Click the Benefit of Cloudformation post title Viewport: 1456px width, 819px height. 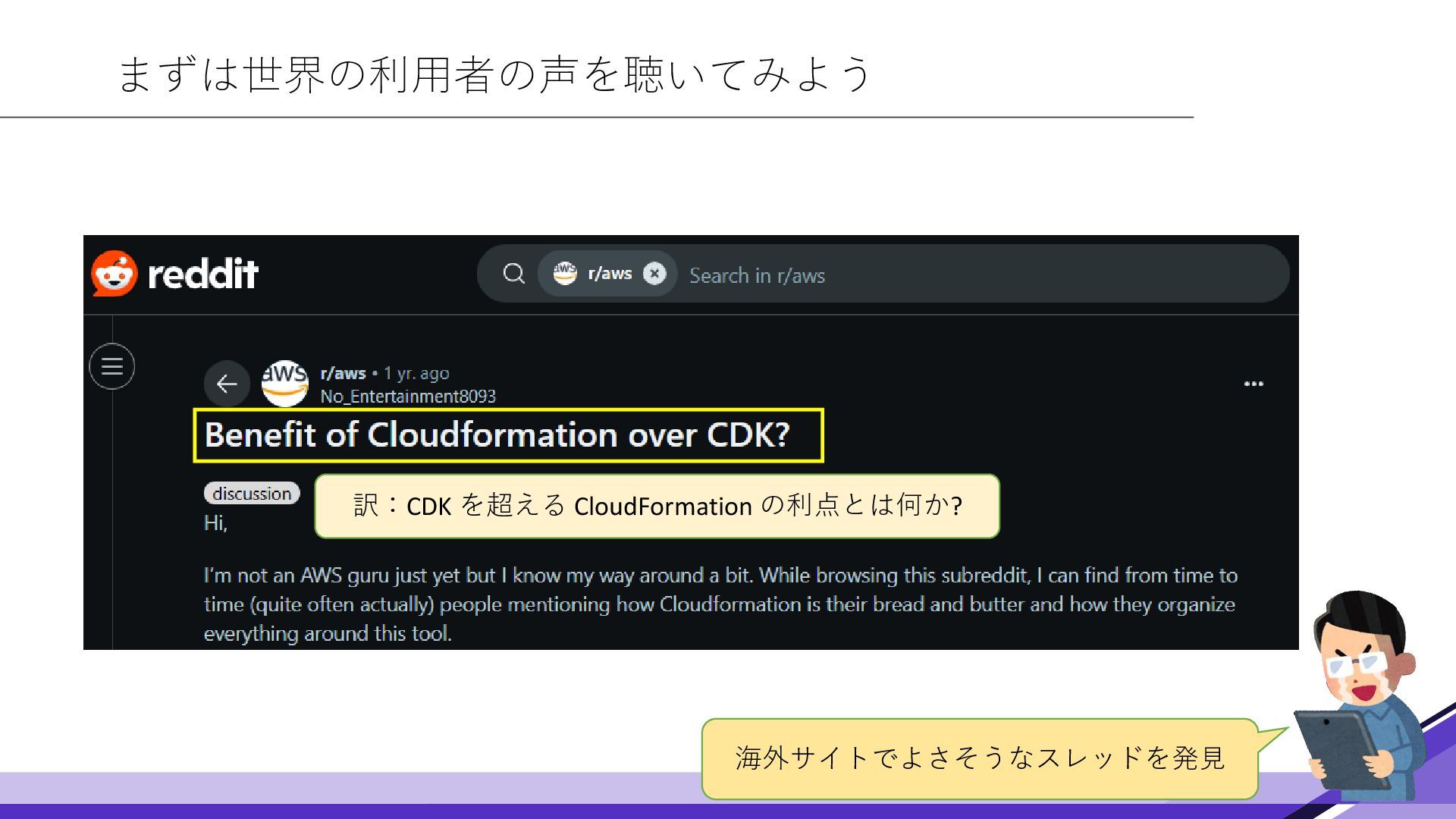click(x=497, y=435)
